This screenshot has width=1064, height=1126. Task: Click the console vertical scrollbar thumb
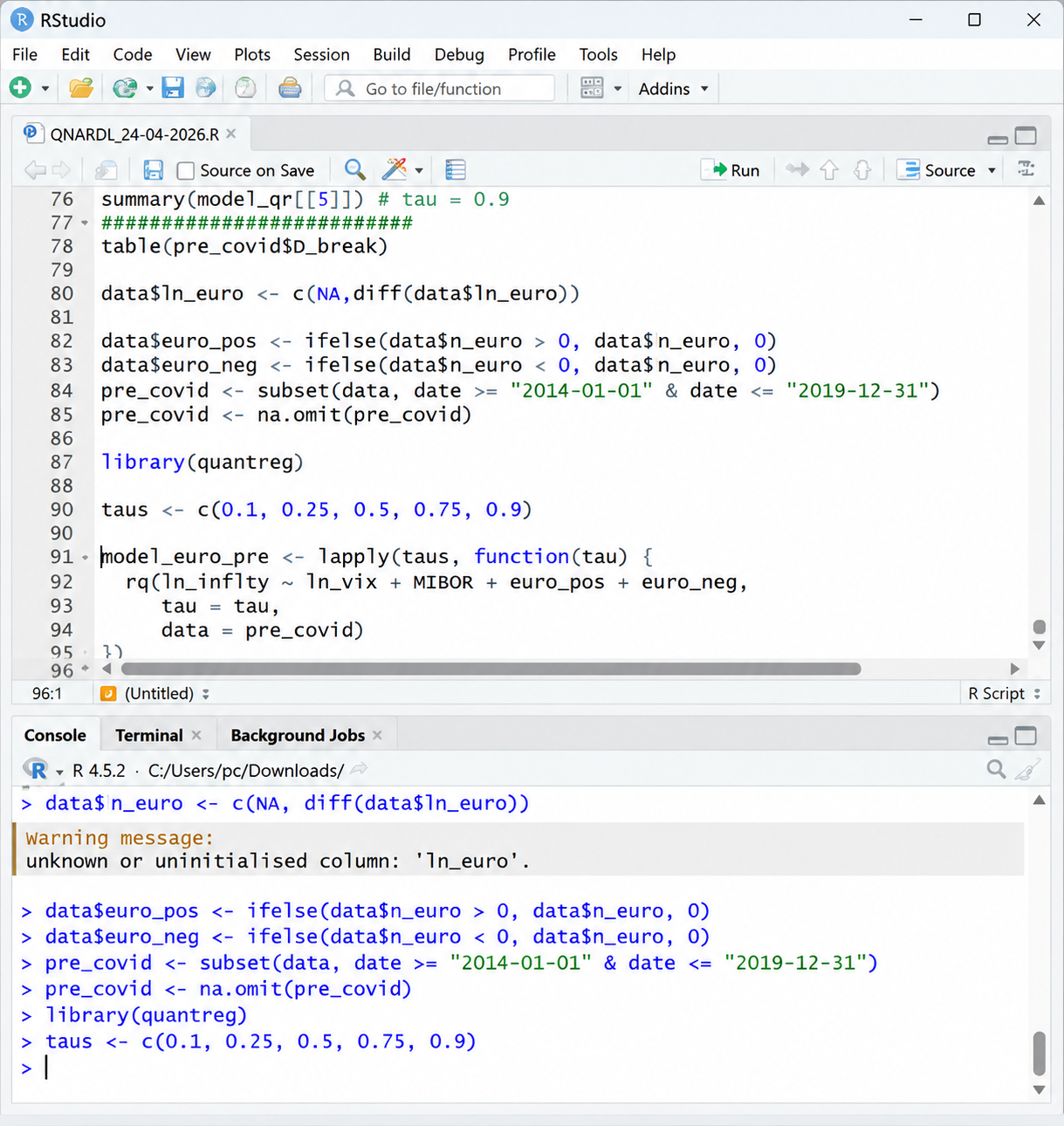pyautogui.click(x=1039, y=1054)
